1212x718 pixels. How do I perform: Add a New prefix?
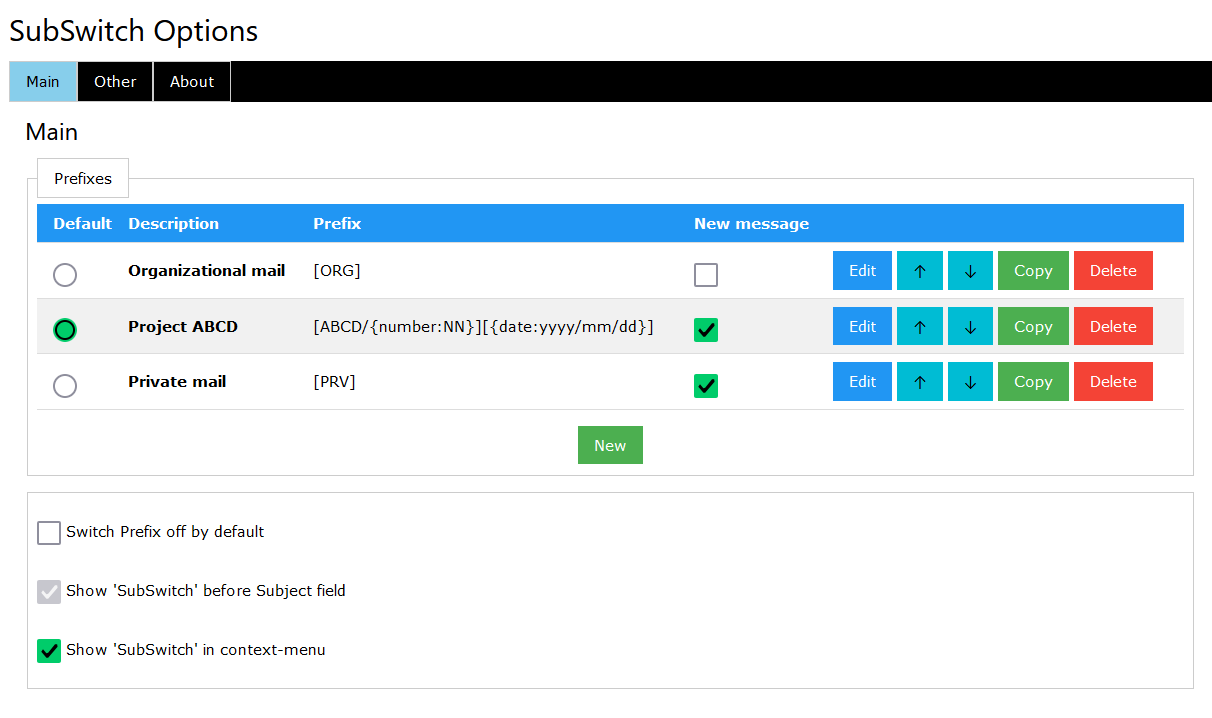tap(610, 445)
